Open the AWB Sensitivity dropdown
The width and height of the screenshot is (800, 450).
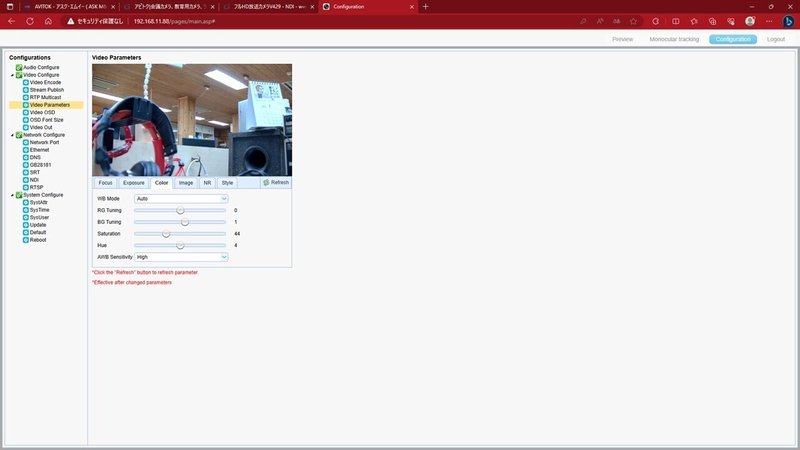tap(181, 257)
